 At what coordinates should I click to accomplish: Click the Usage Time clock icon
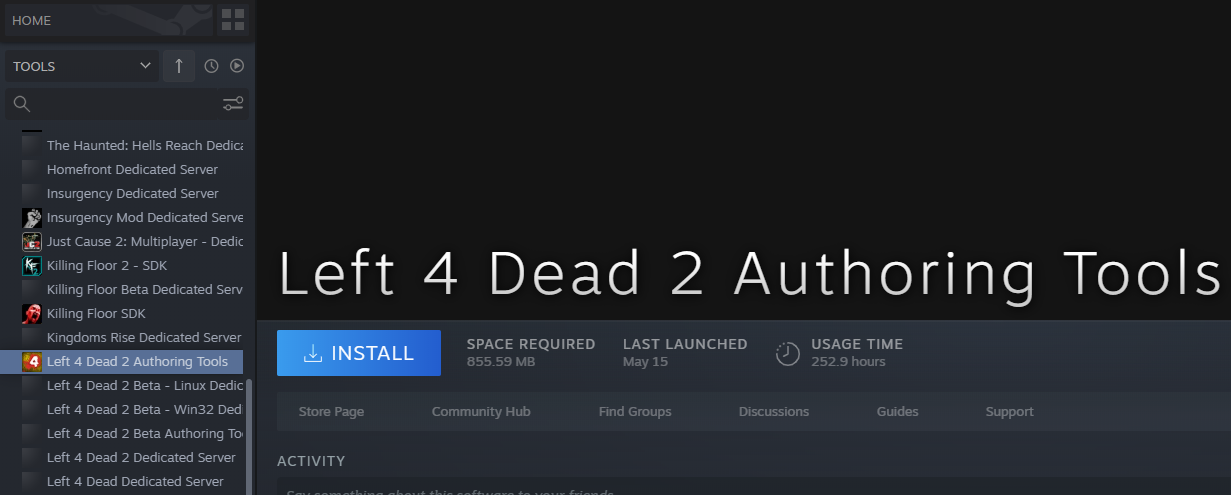coord(789,353)
